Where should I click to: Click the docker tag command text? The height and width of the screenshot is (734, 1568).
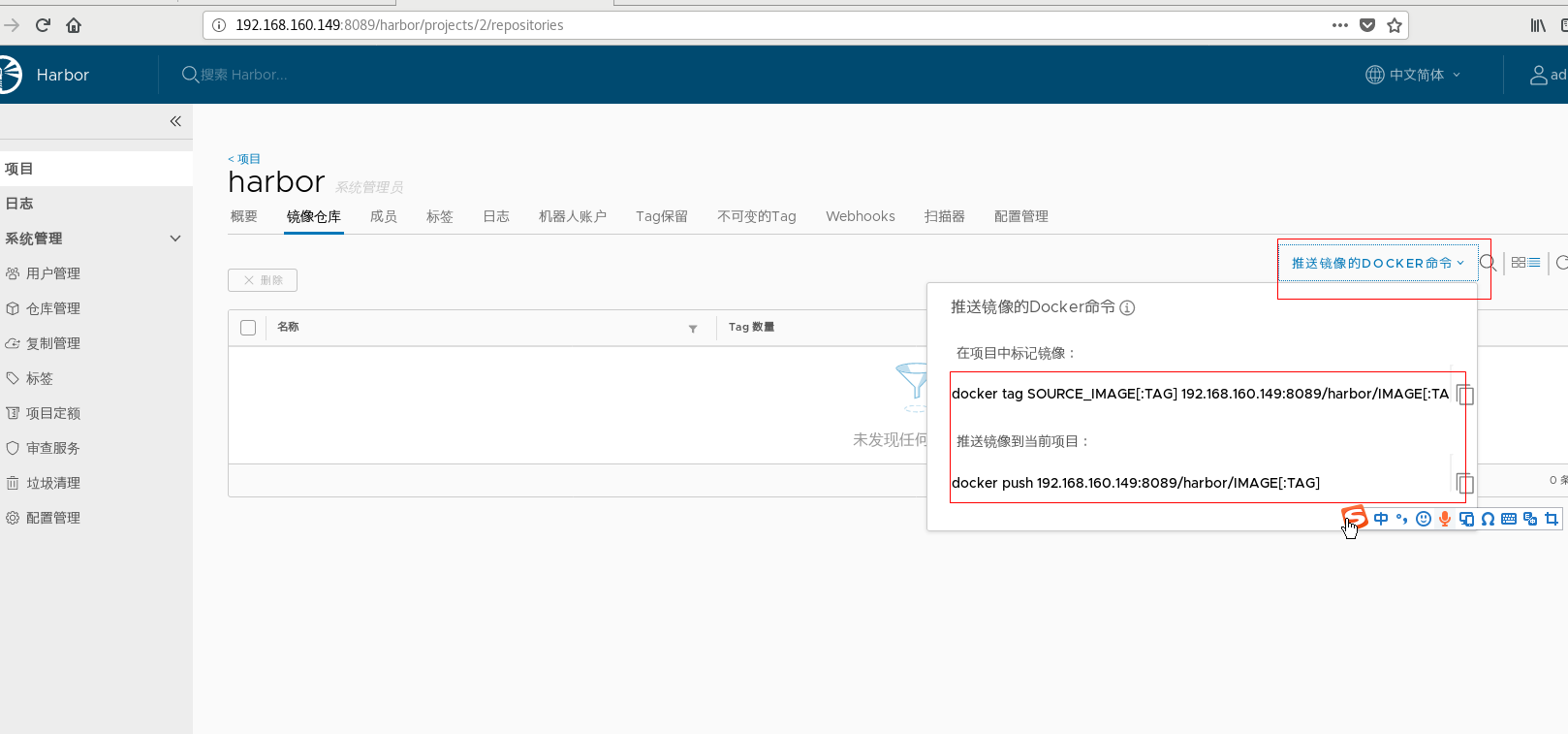(1201, 394)
